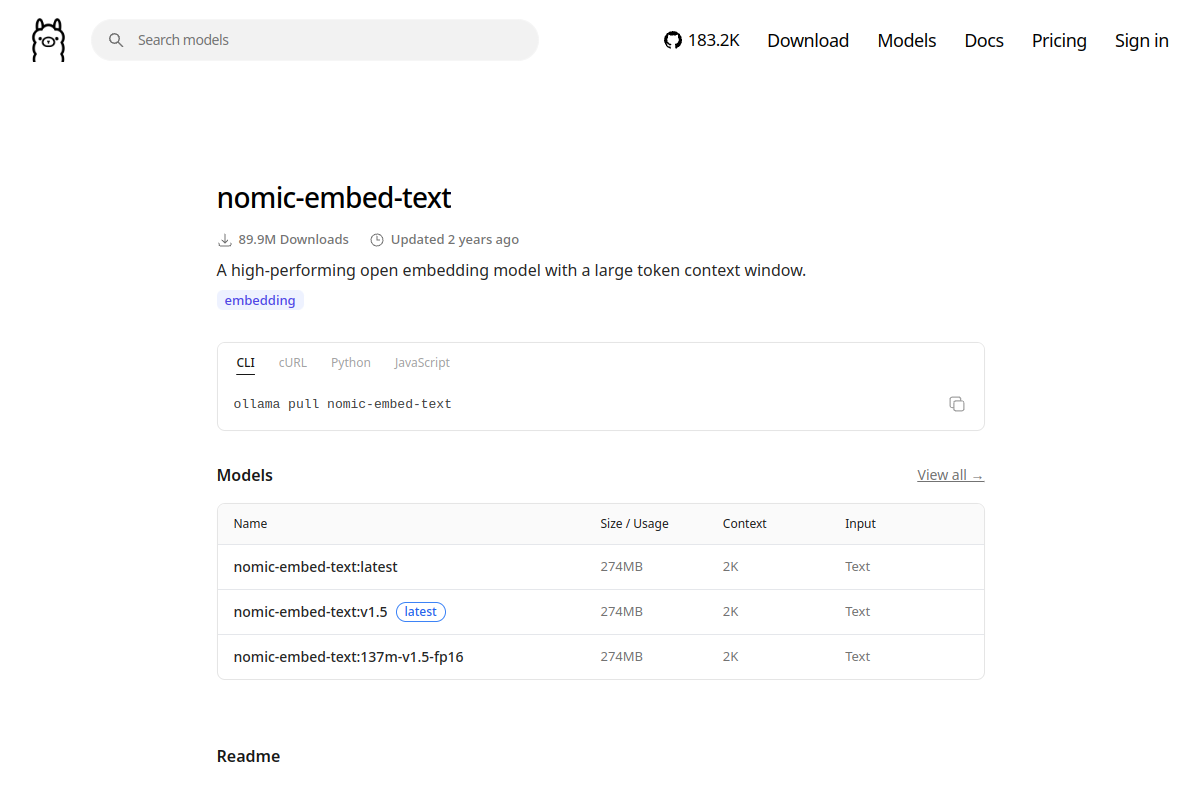Select the model description sentence

(x=511, y=270)
